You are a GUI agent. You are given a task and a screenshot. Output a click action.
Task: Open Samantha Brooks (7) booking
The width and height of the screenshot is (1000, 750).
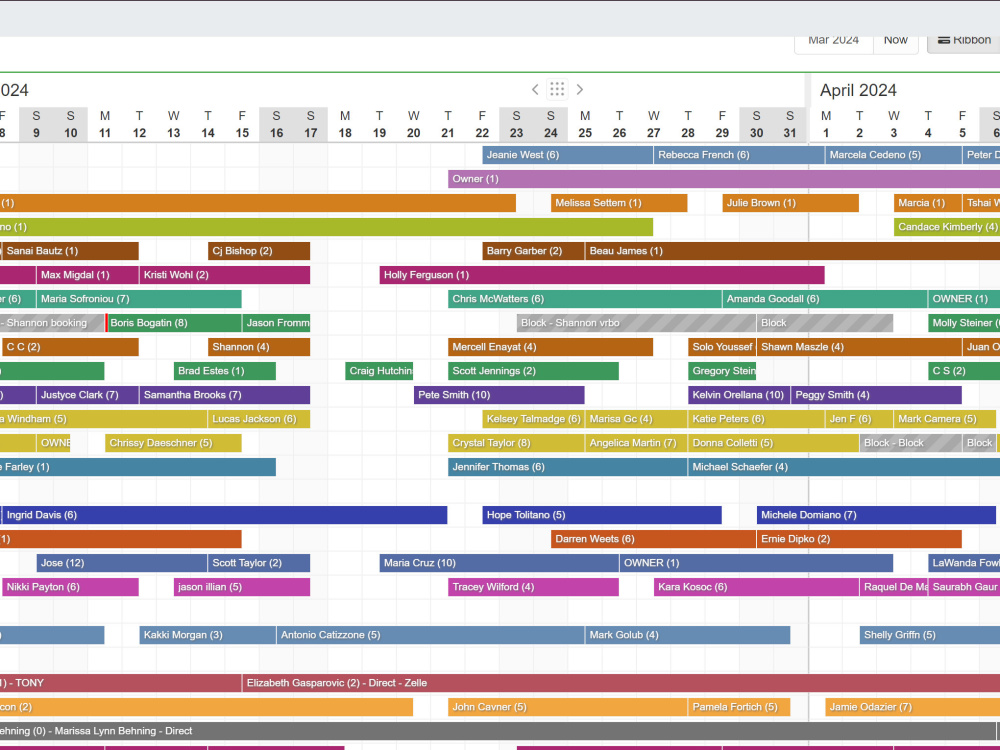pyautogui.click(x=224, y=395)
